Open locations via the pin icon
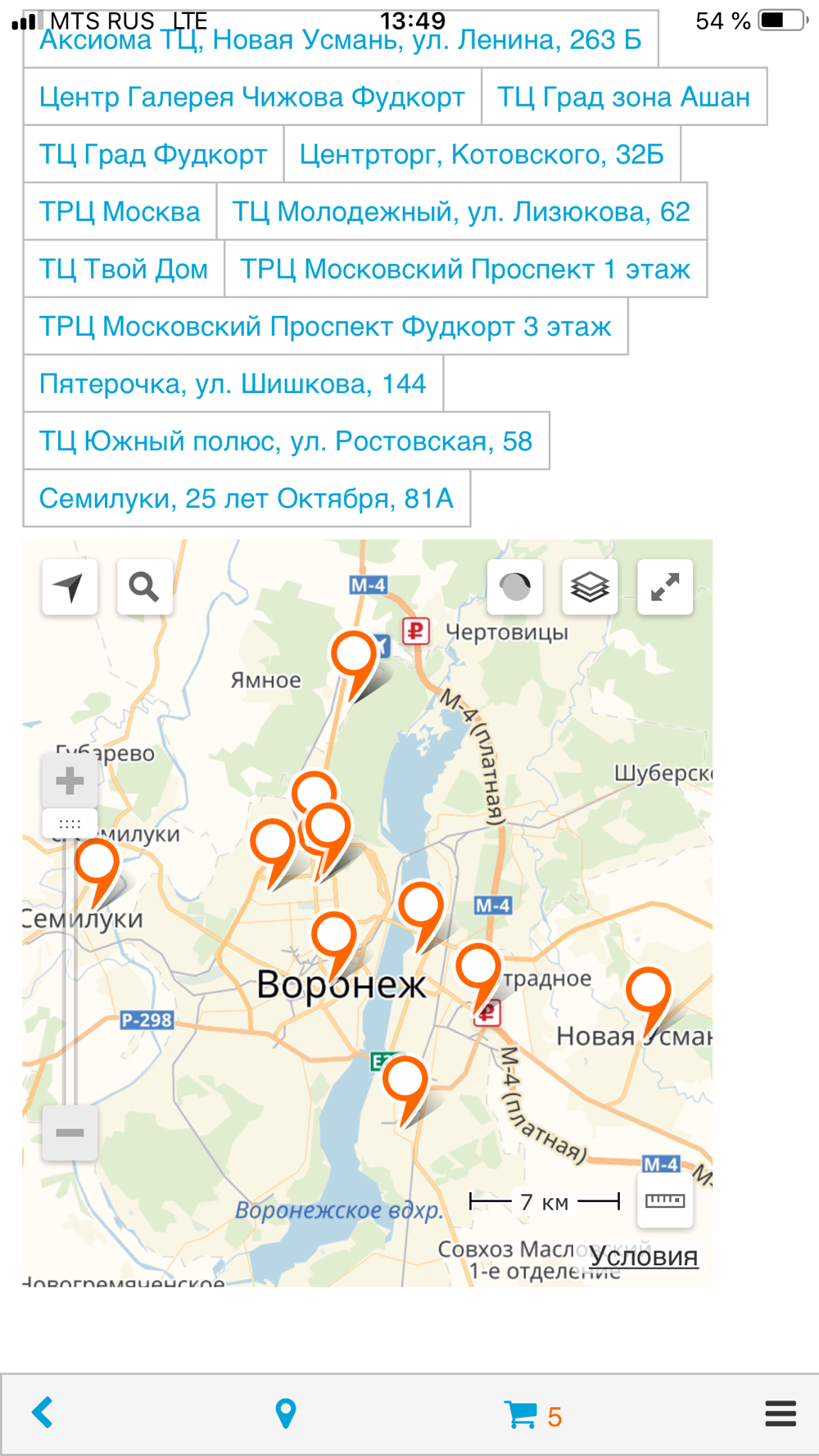The height and width of the screenshot is (1456, 819). tap(286, 1413)
